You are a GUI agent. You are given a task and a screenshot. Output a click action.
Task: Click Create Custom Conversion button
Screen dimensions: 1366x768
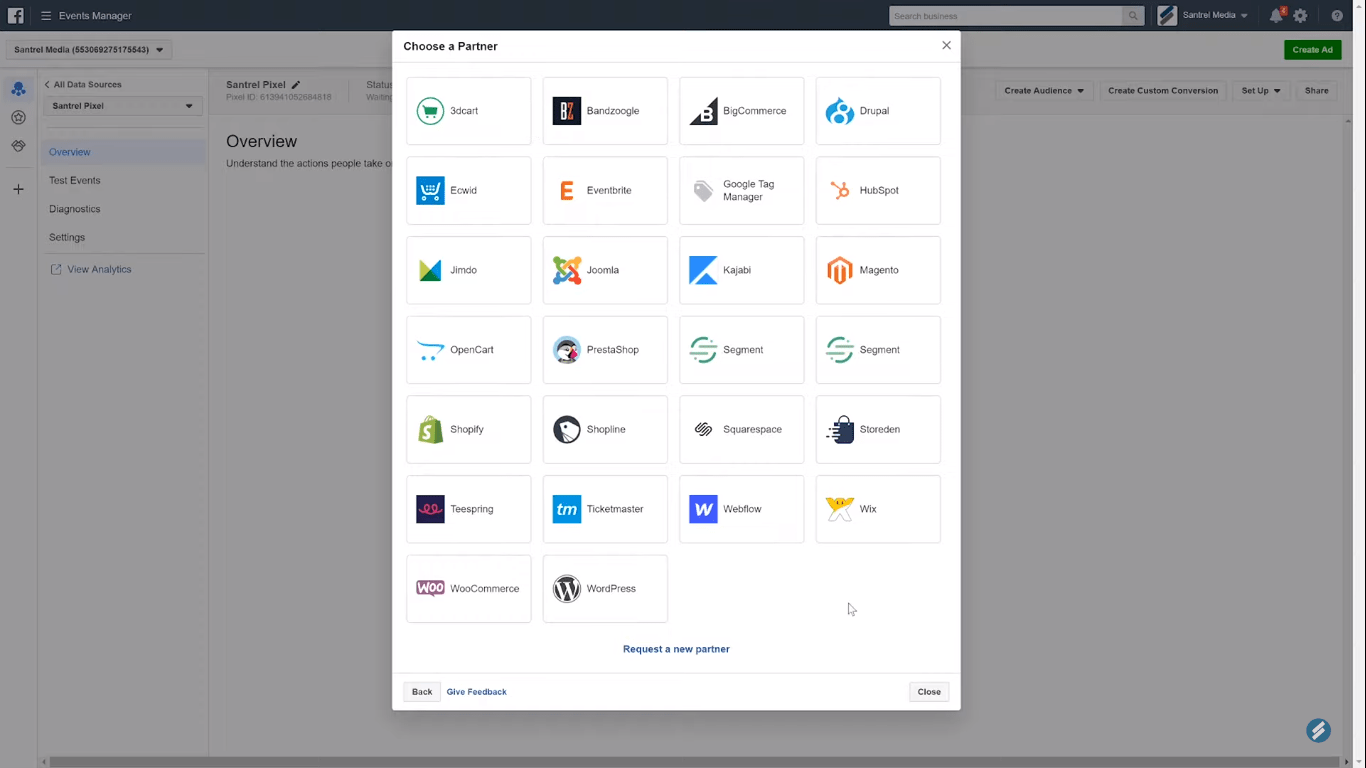pos(1163,91)
